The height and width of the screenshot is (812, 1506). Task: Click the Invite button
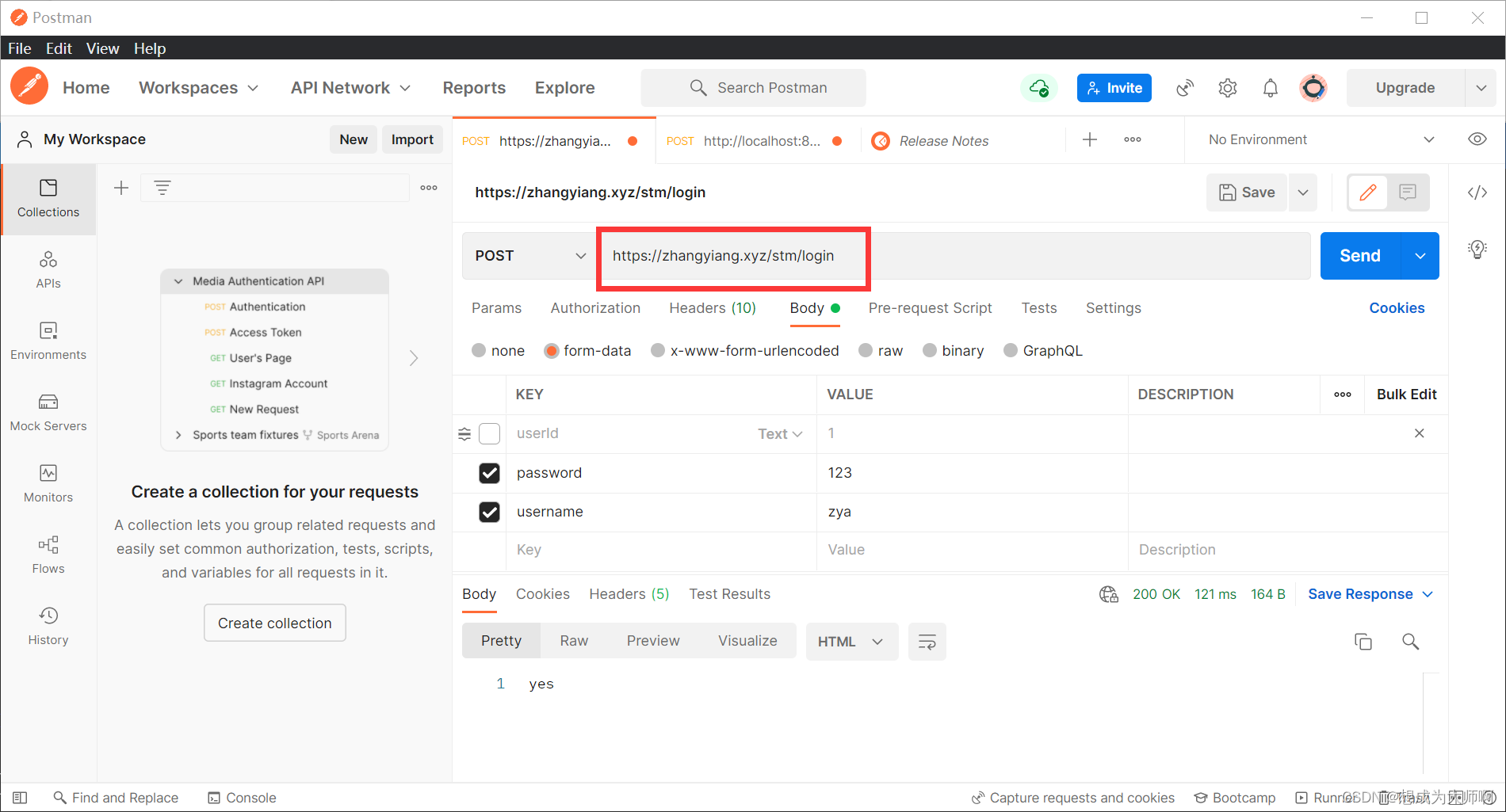1114,88
